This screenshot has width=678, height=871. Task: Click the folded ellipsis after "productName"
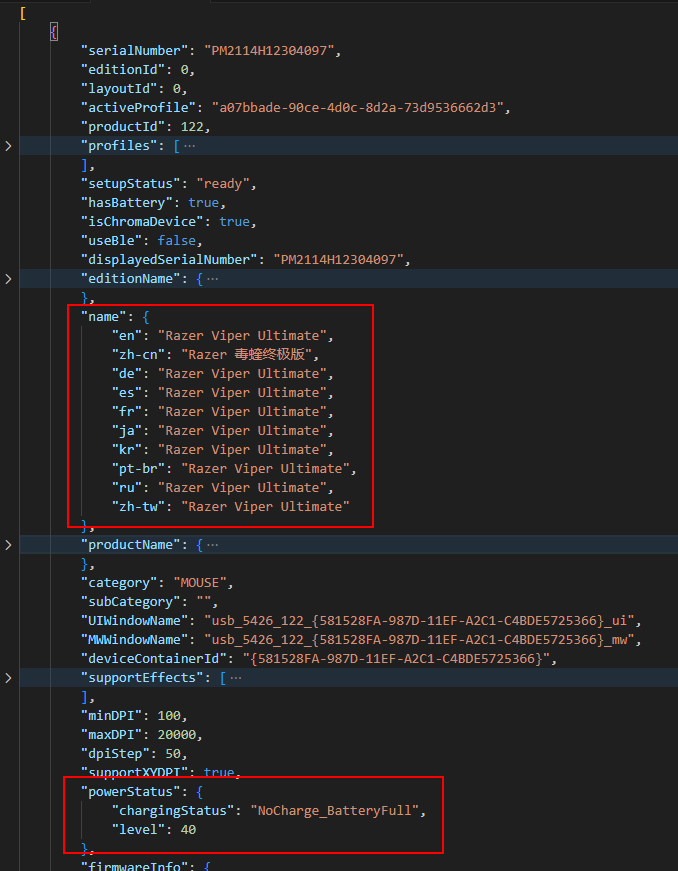(212, 545)
